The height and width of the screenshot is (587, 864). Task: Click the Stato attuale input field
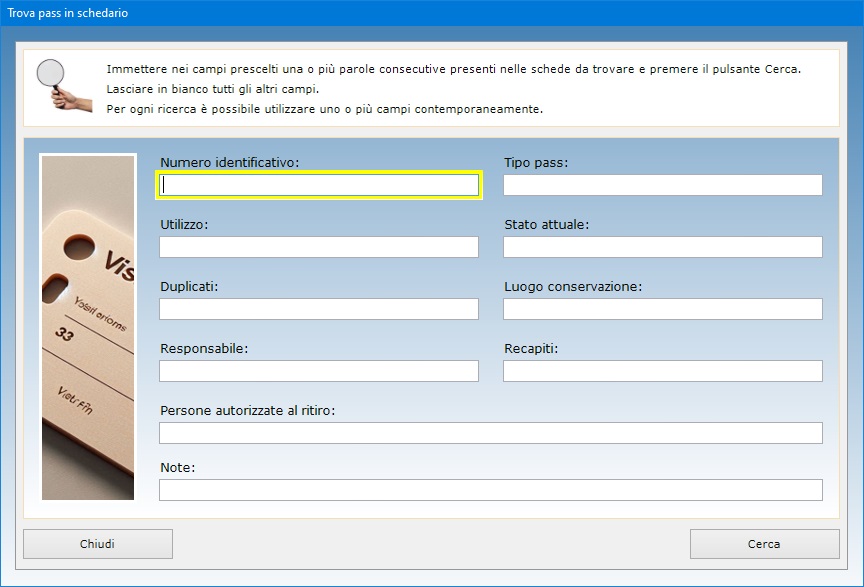(662, 247)
